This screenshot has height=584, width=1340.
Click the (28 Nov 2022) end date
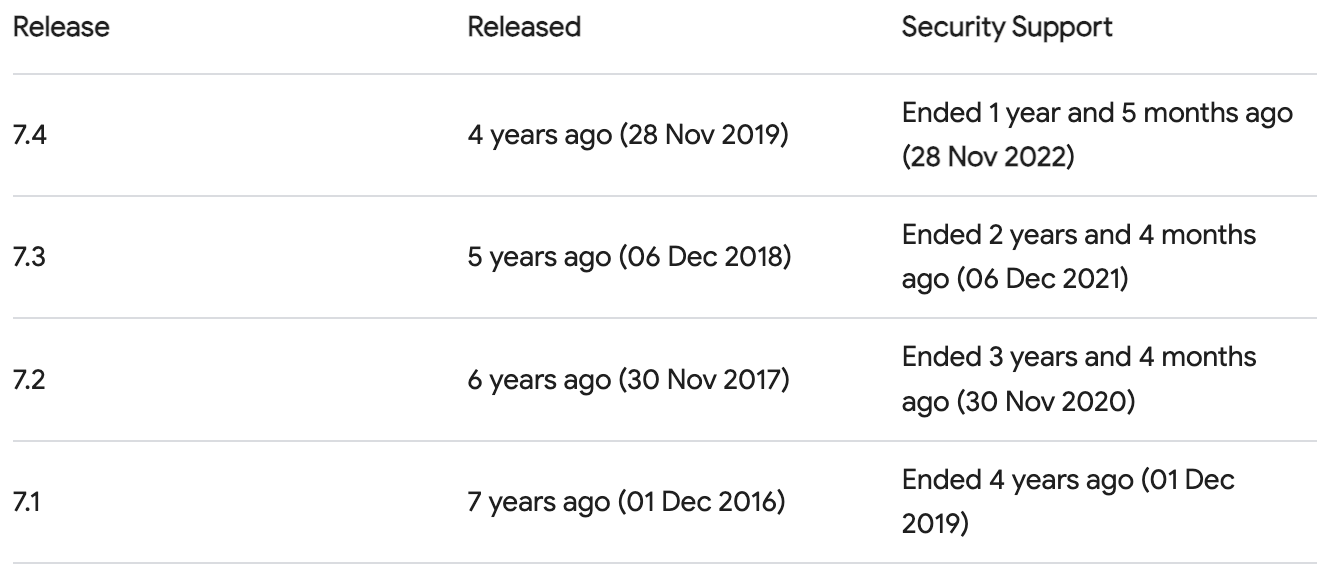pos(989,157)
